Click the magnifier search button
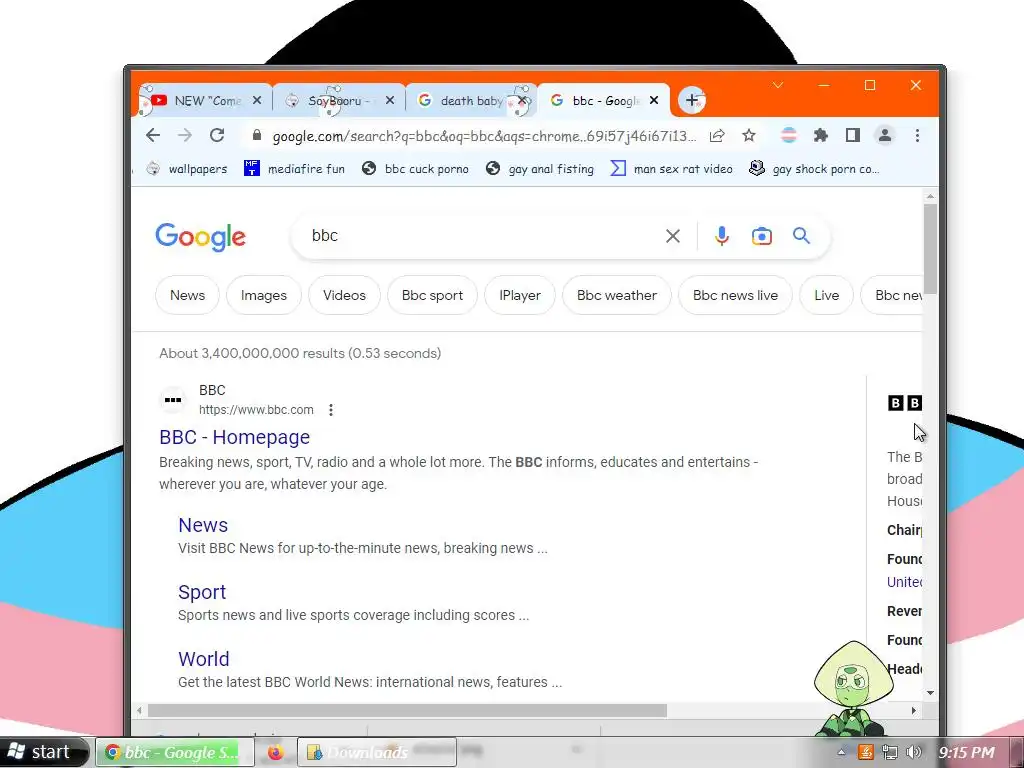1024x768 pixels. coord(801,235)
